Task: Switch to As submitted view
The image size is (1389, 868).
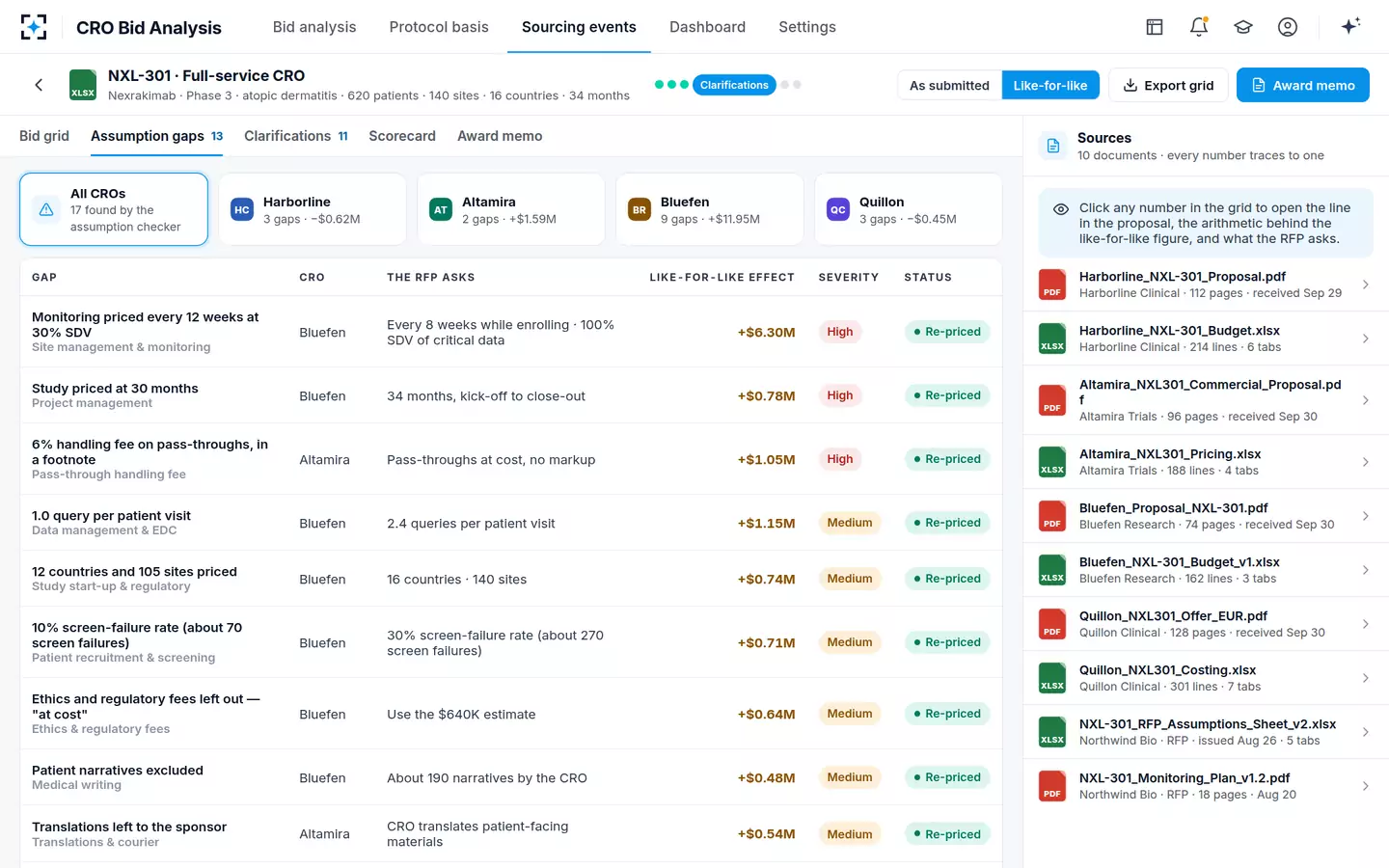Action: [949, 85]
